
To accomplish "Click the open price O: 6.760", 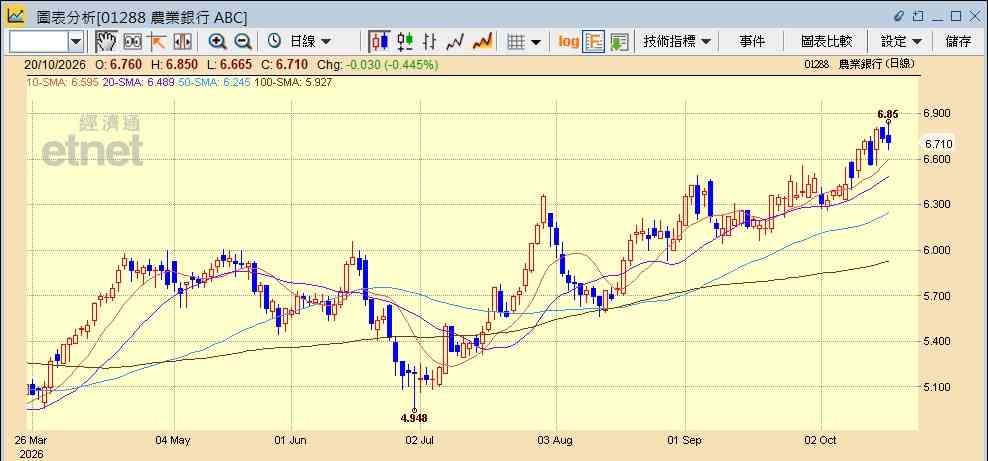I will click(x=119, y=64).
